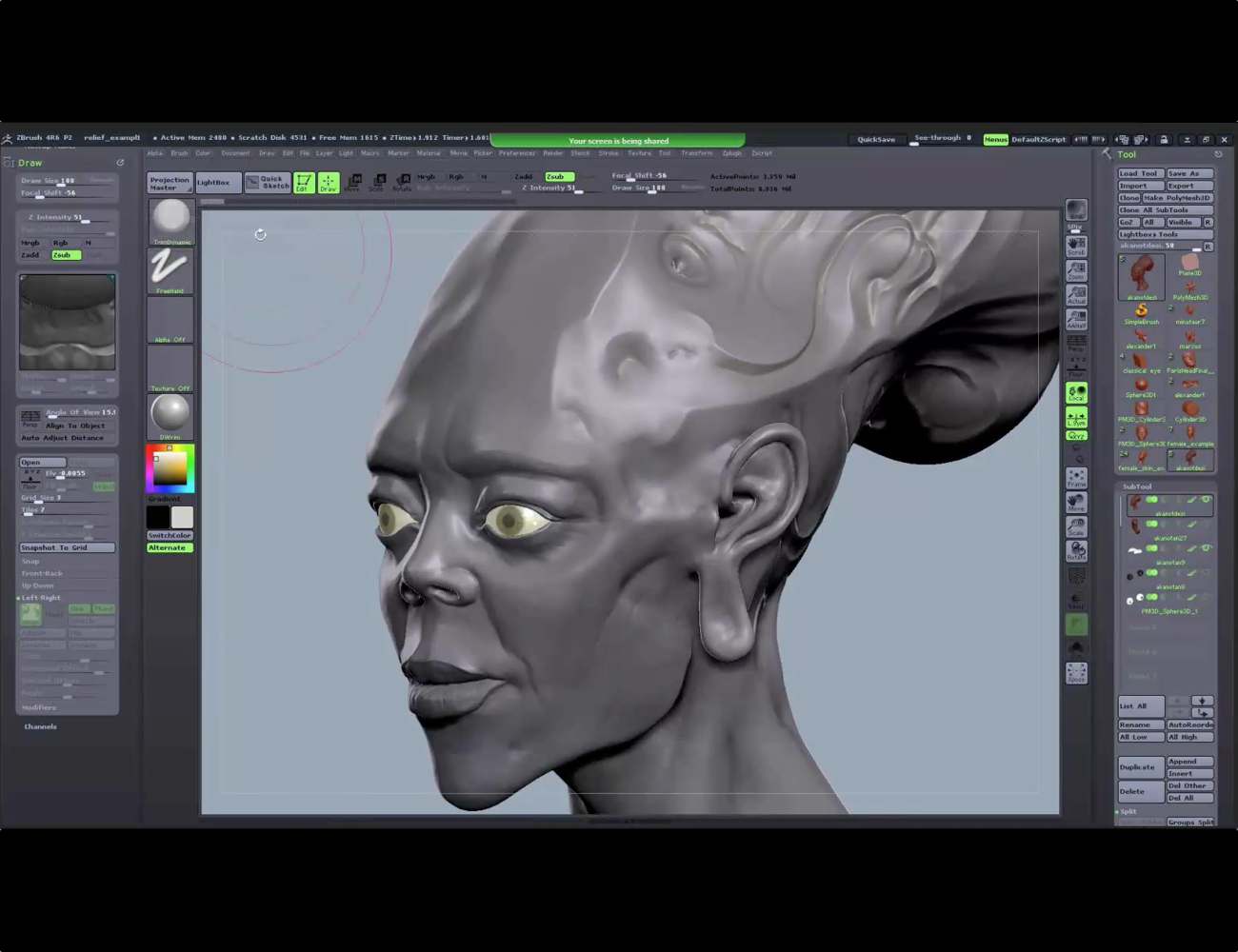Click the Move navigation icon in right shelf

[x=1076, y=502]
